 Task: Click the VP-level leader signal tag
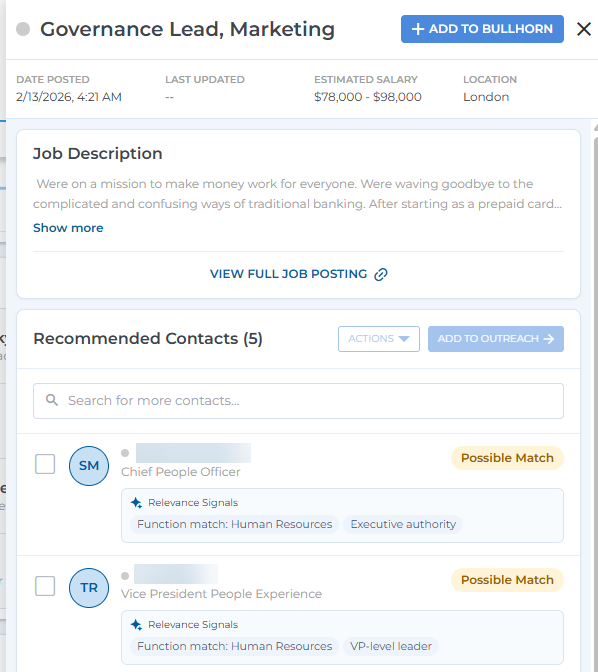point(391,647)
